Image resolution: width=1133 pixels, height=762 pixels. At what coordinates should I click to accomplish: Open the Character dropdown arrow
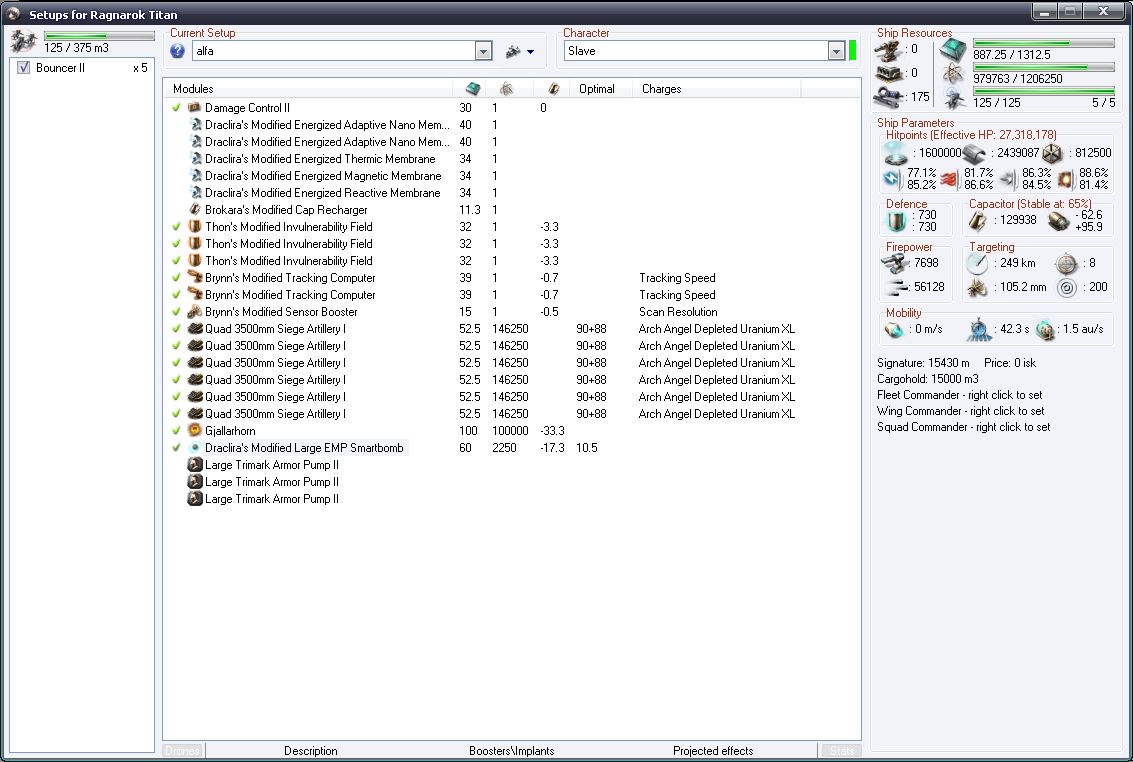pyautogui.click(x=836, y=51)
